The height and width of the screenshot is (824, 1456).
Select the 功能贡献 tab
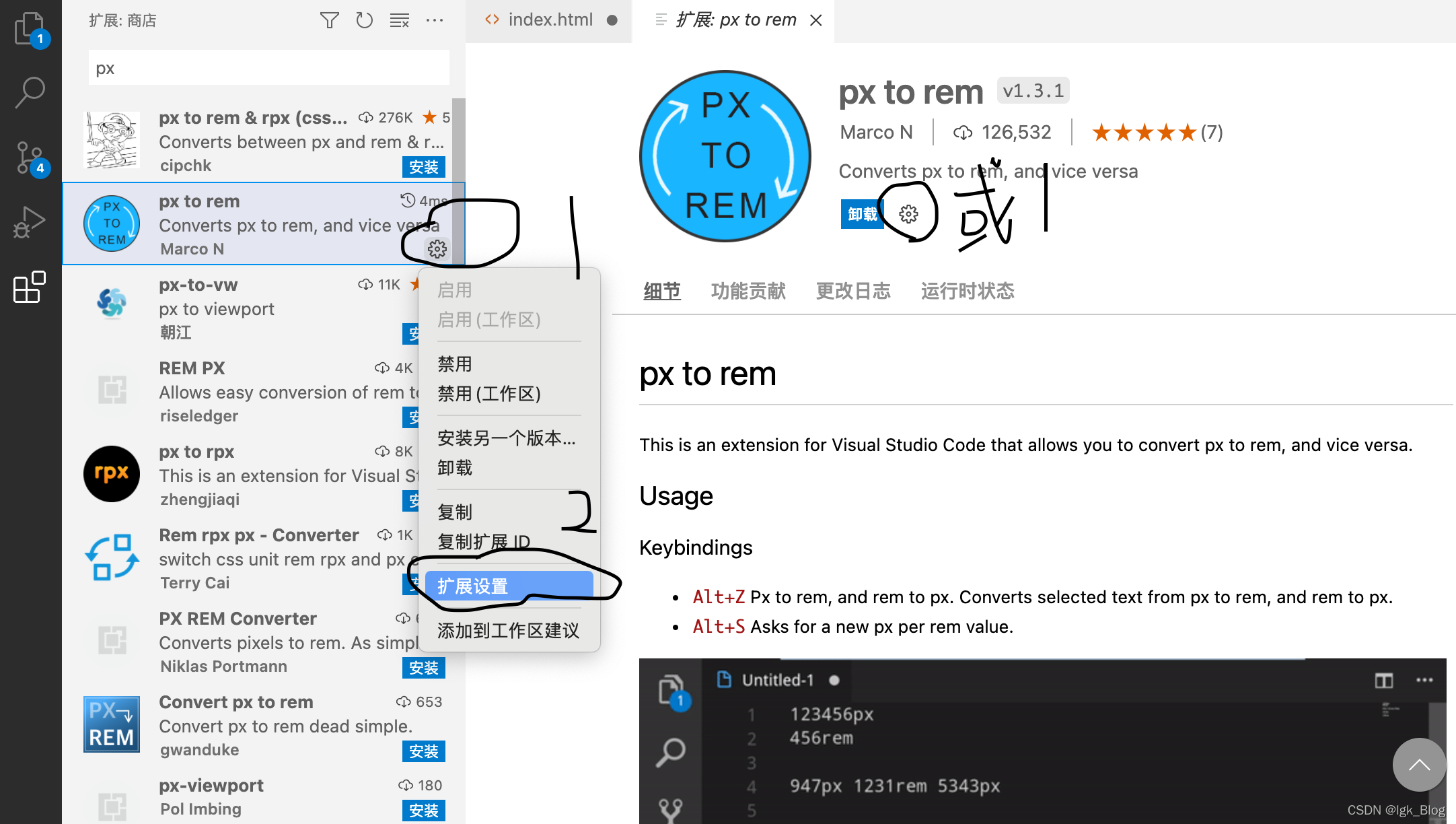pos(748,291)
